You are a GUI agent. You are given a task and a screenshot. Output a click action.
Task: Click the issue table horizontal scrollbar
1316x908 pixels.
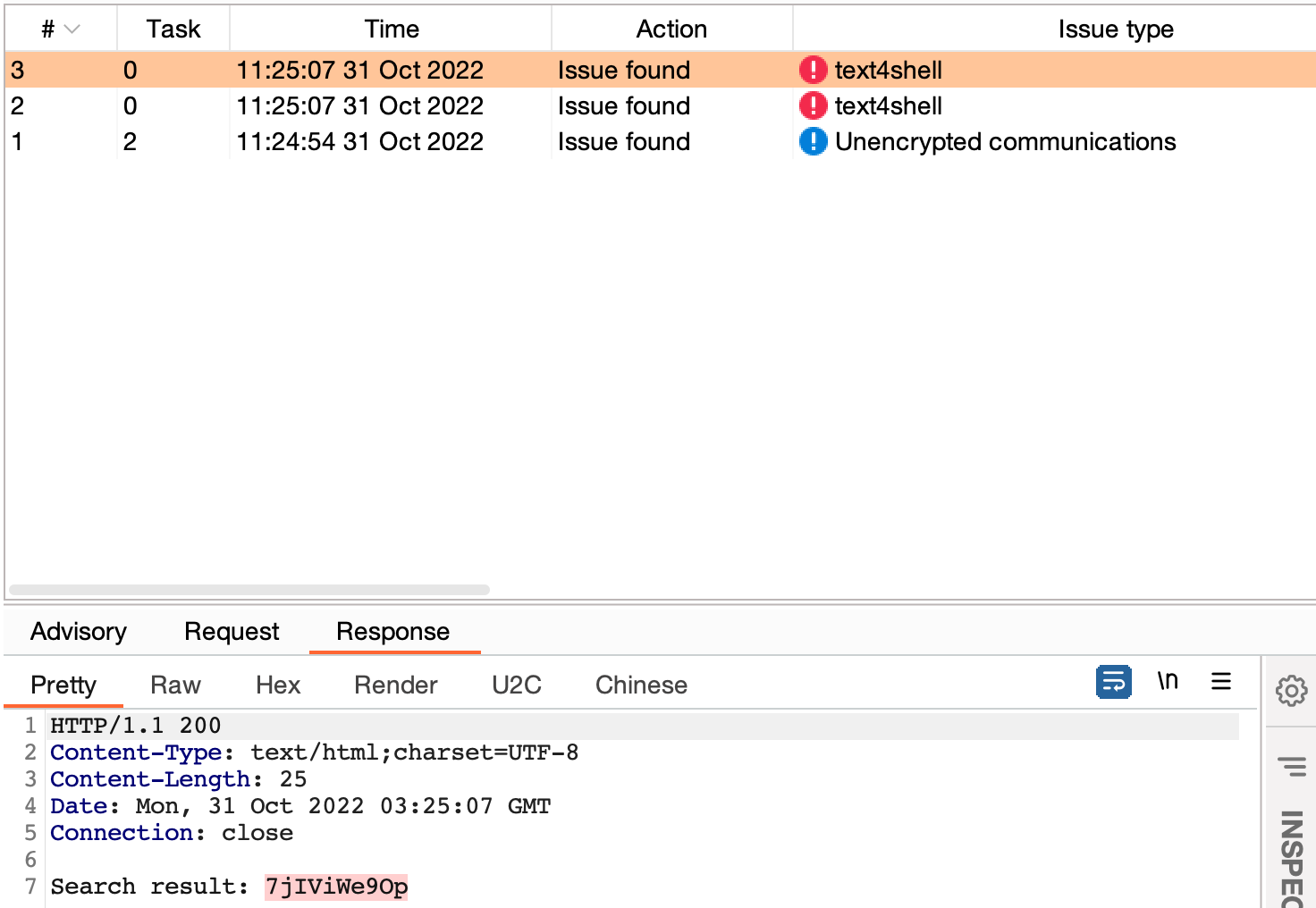[x=249, y=590]
